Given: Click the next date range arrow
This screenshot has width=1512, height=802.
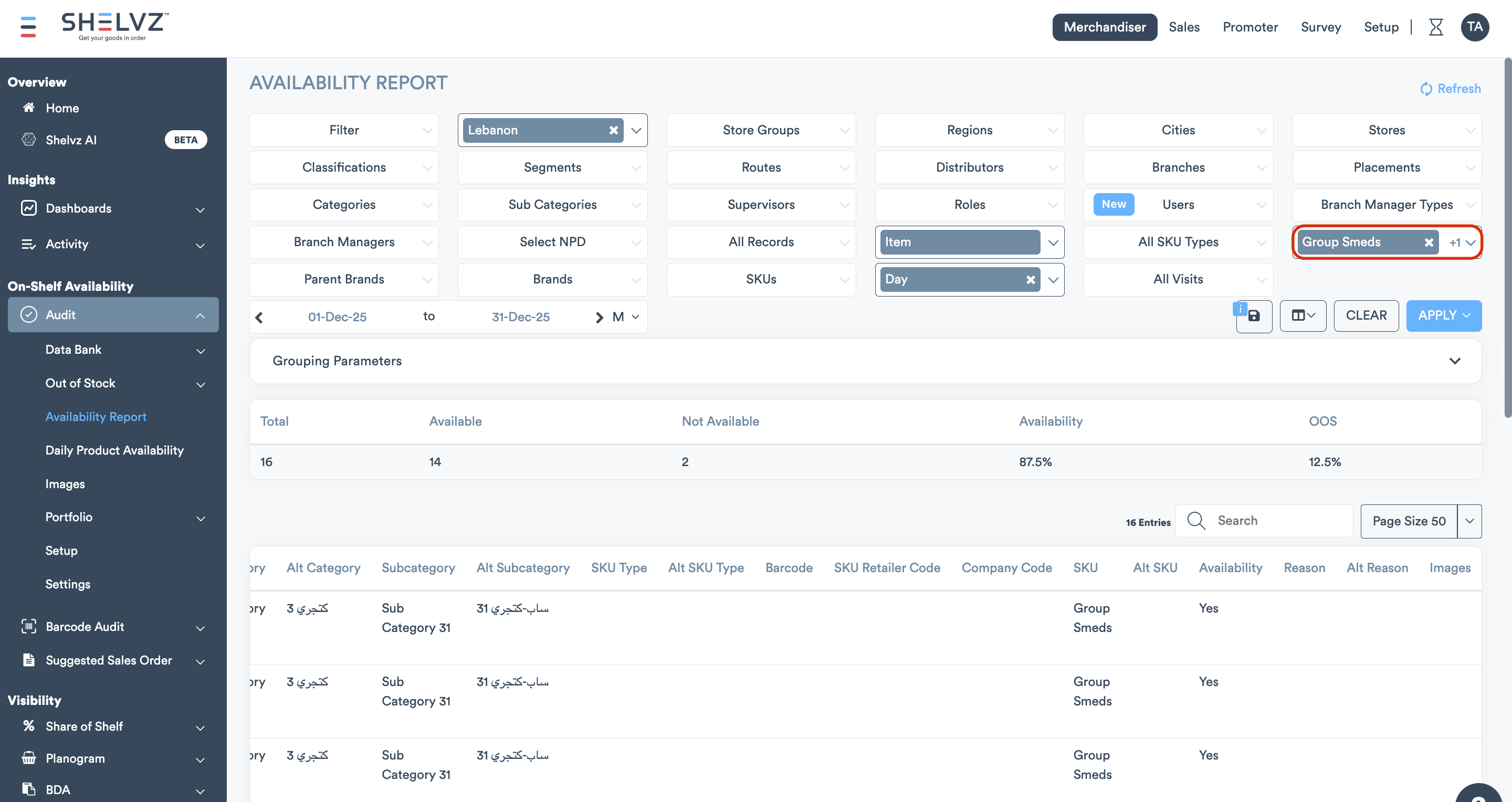Looking at the screenshot, I should coord(598,318).
